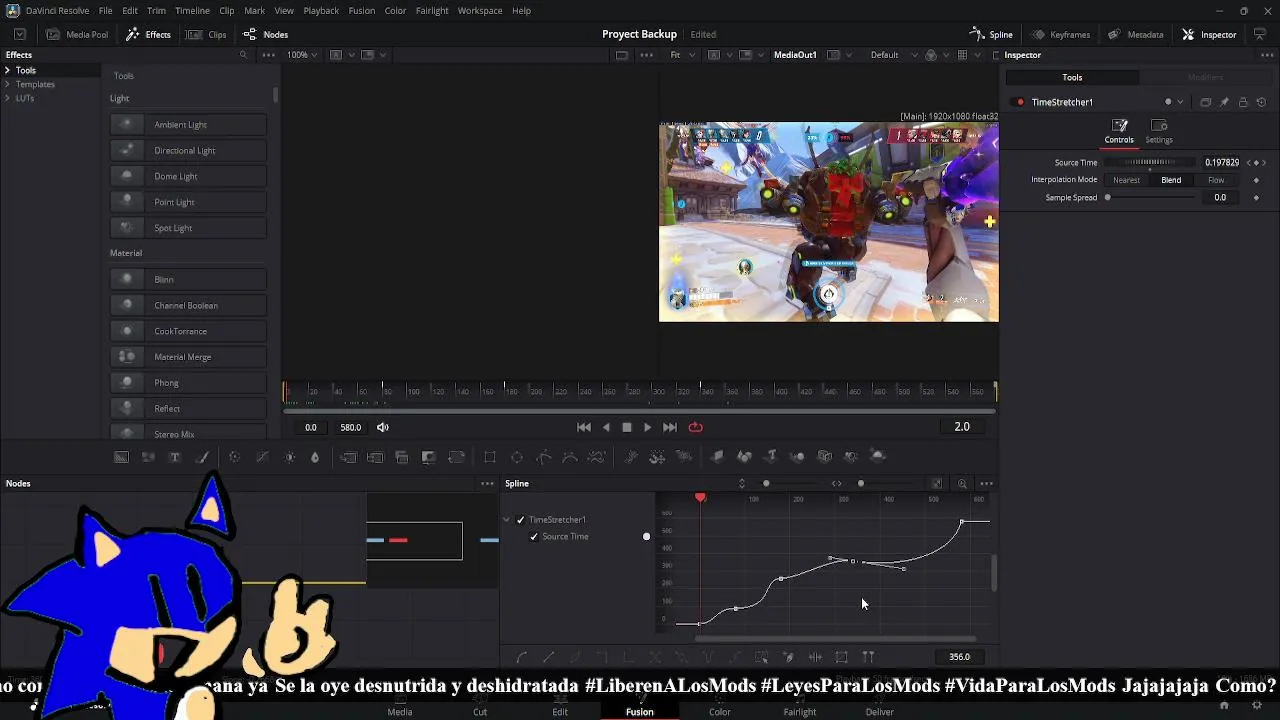Adjust the Sample Spread slider

point(1150,198)
